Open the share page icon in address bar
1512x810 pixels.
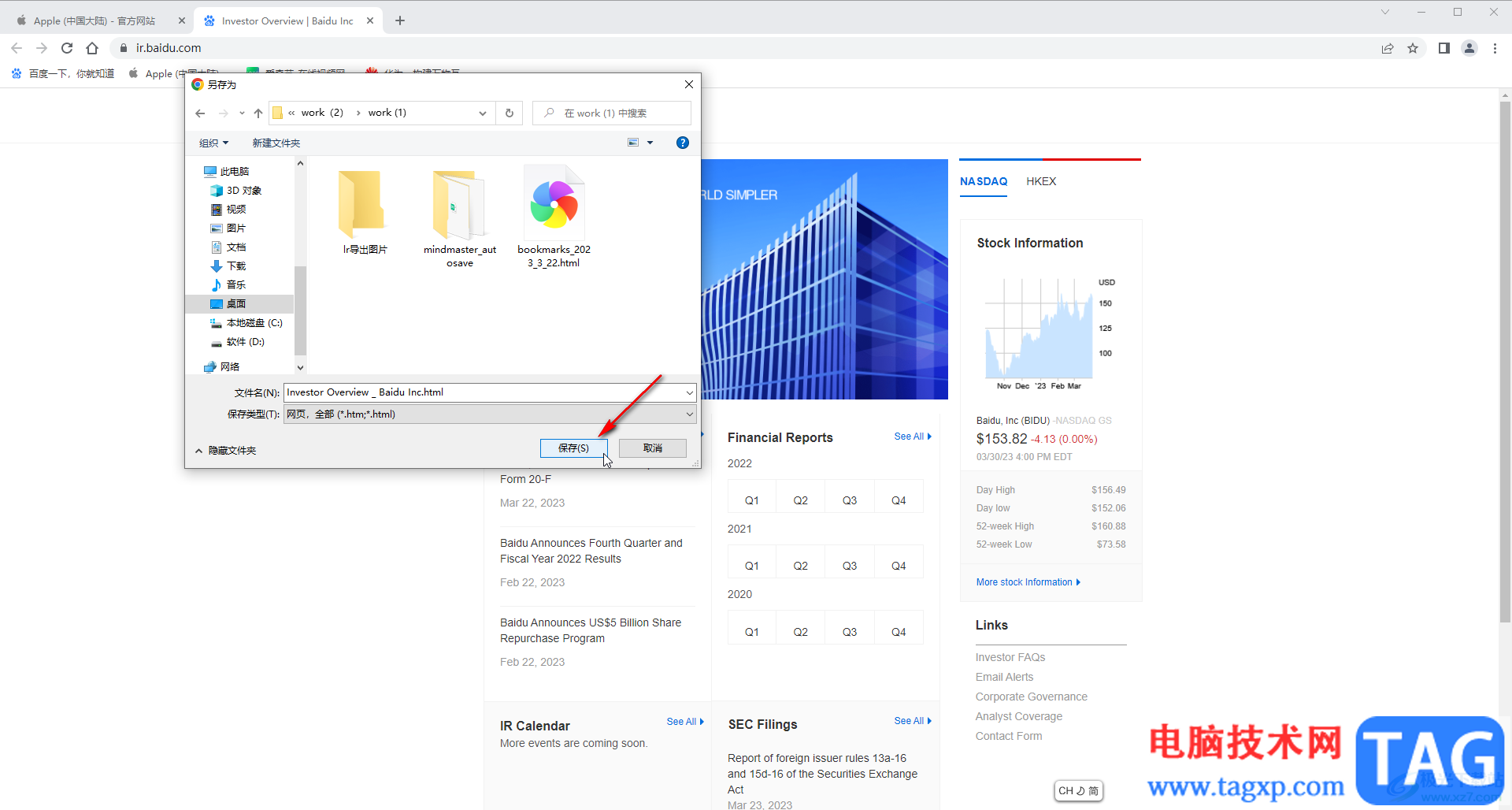pos(1388,48)
